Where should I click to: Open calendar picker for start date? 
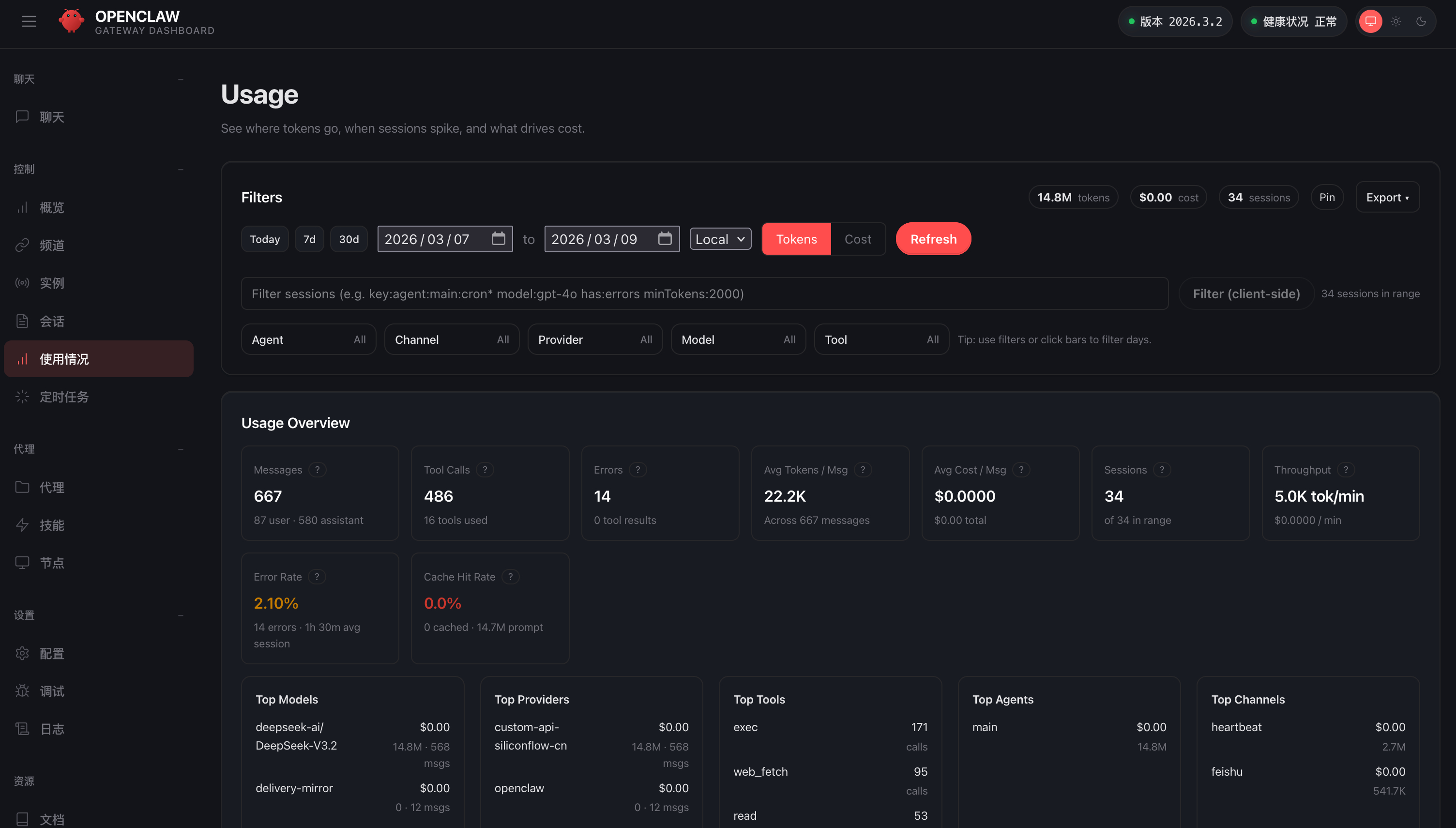click(x=499, y=239)
